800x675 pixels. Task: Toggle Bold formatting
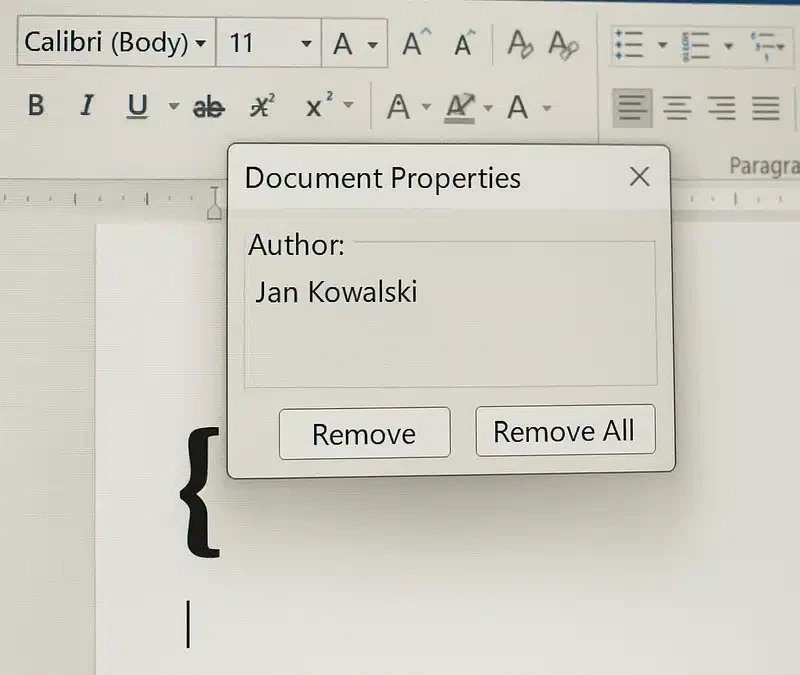36,106
